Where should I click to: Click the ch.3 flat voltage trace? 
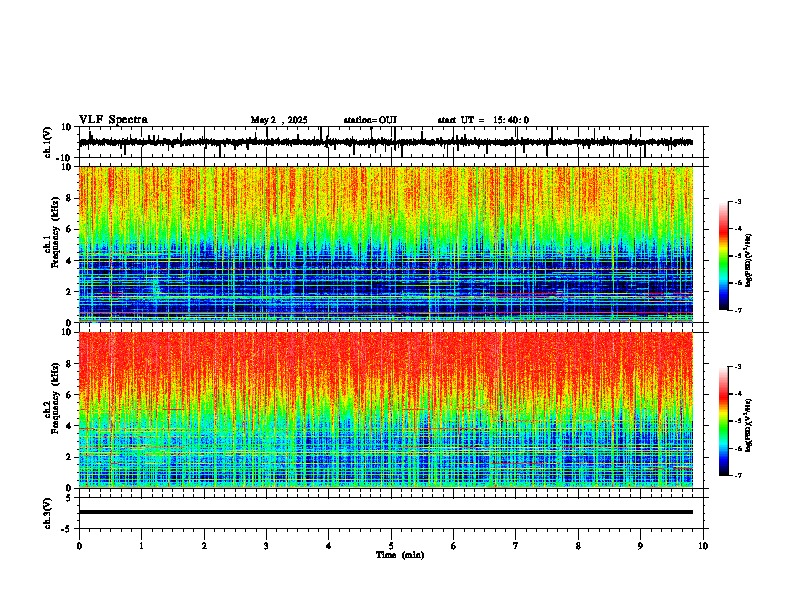(386, 512)
